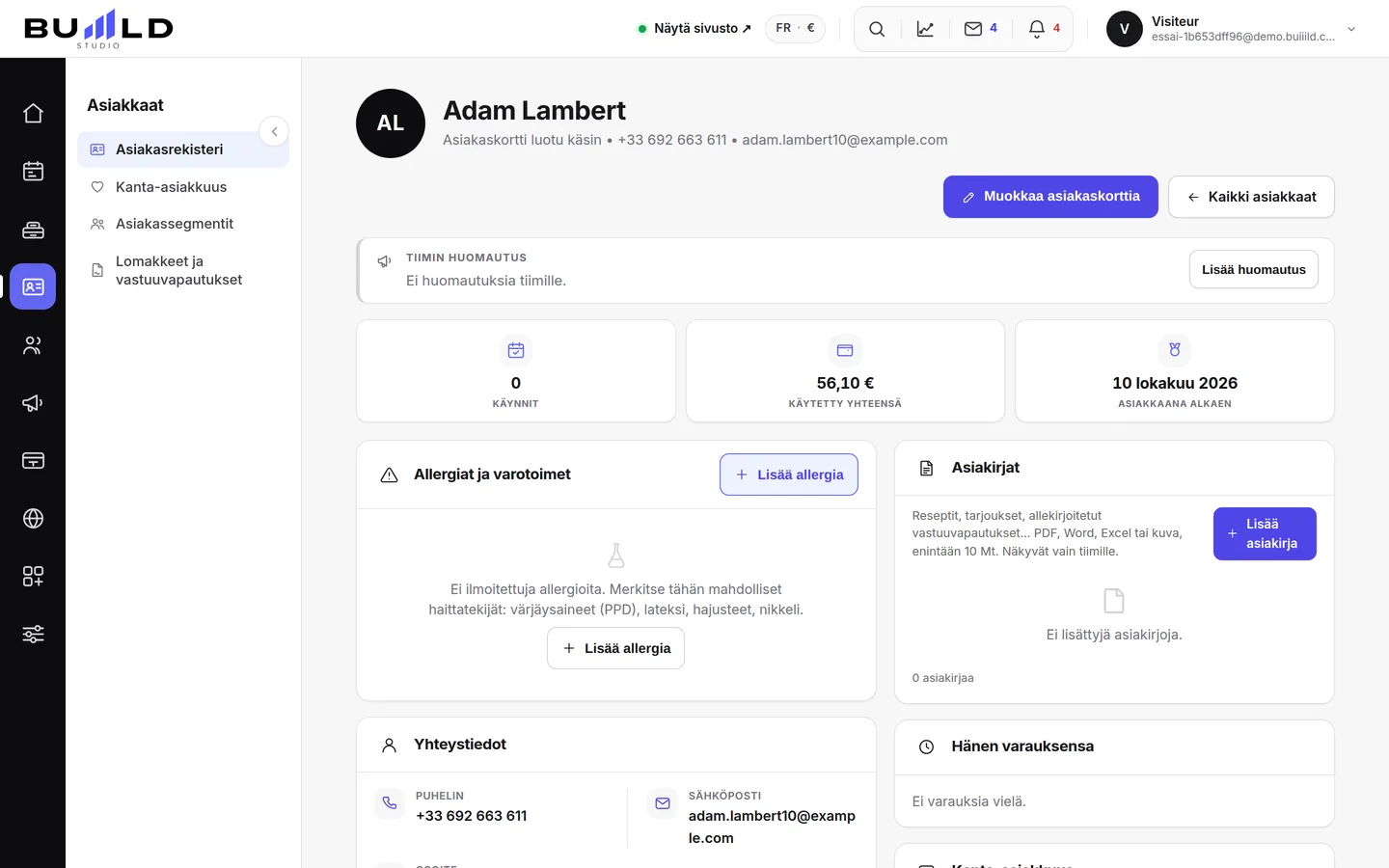Image resolution: width=1389 pixels, height=868 pixels.
Task: Click Lisää allergia button below empty message
Action: click(615, 648)
